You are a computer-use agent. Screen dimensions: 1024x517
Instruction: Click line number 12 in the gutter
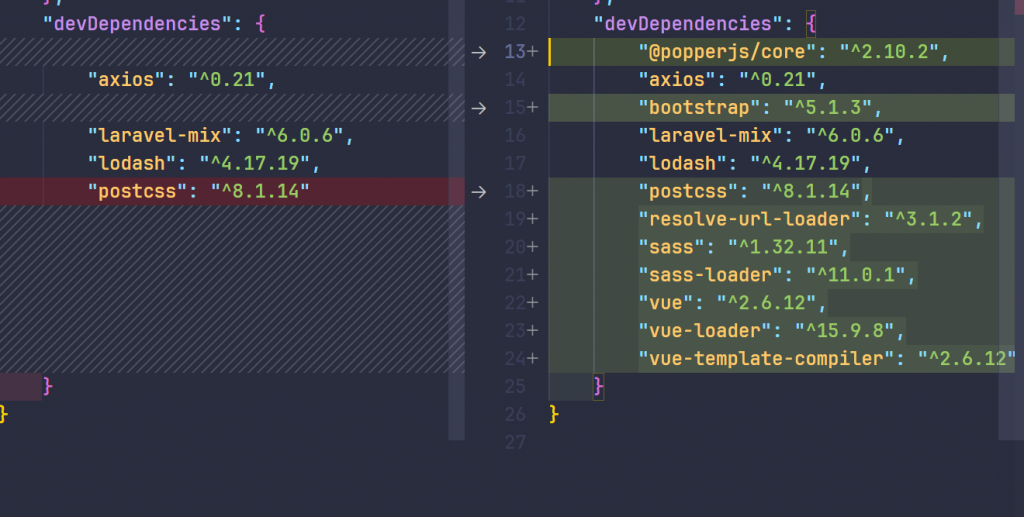click(x=515, y=24)
